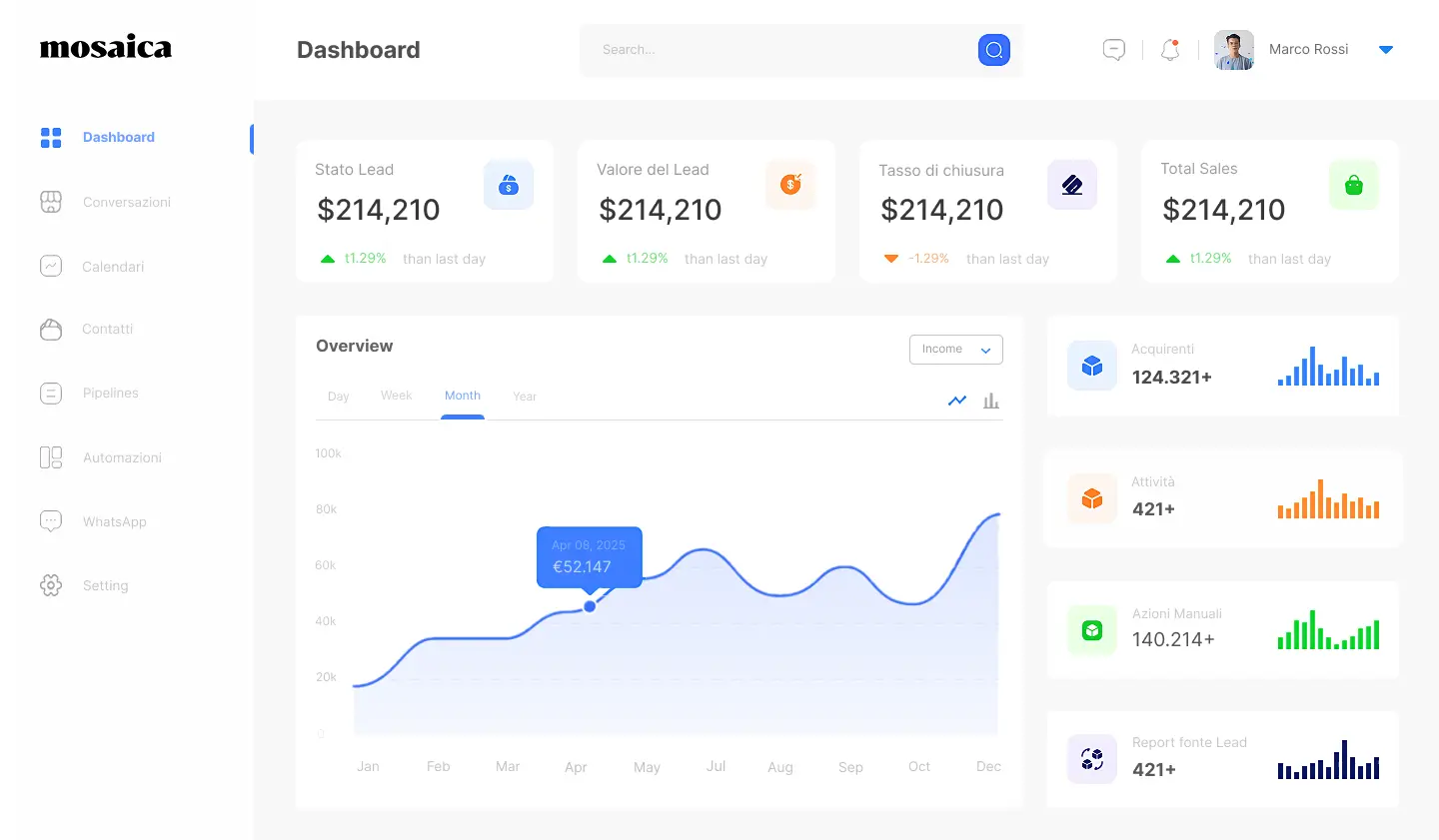Viewport: 1439px width, 840px height.
Task: Expand the Income dropdown
Action: pos(955,350)
